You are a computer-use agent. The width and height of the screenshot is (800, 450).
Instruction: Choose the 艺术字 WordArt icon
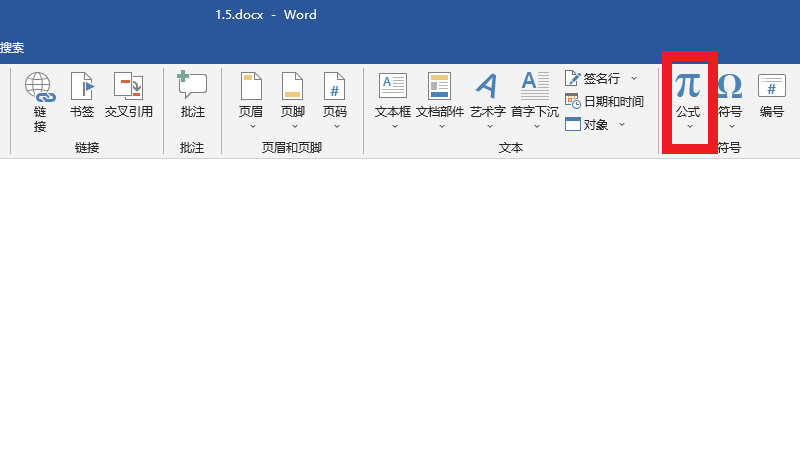point(487,87)
